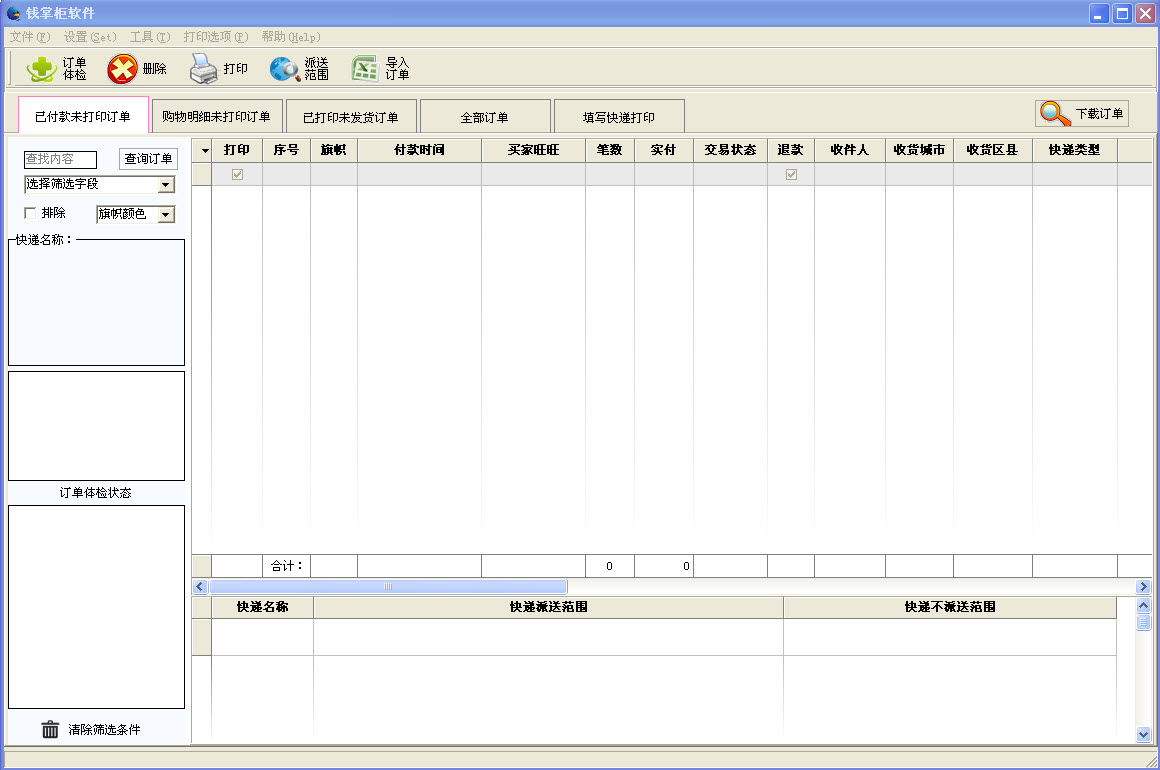
Task: Click the 合计： summary cell
Action: [x=286, y=566]
